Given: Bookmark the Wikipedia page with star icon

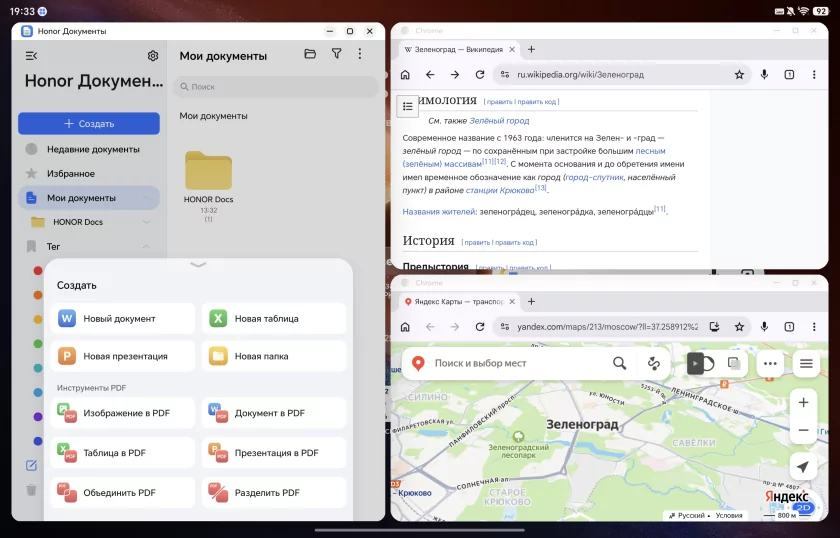Looking at the screenshot, I should click(x=739, y=74).
